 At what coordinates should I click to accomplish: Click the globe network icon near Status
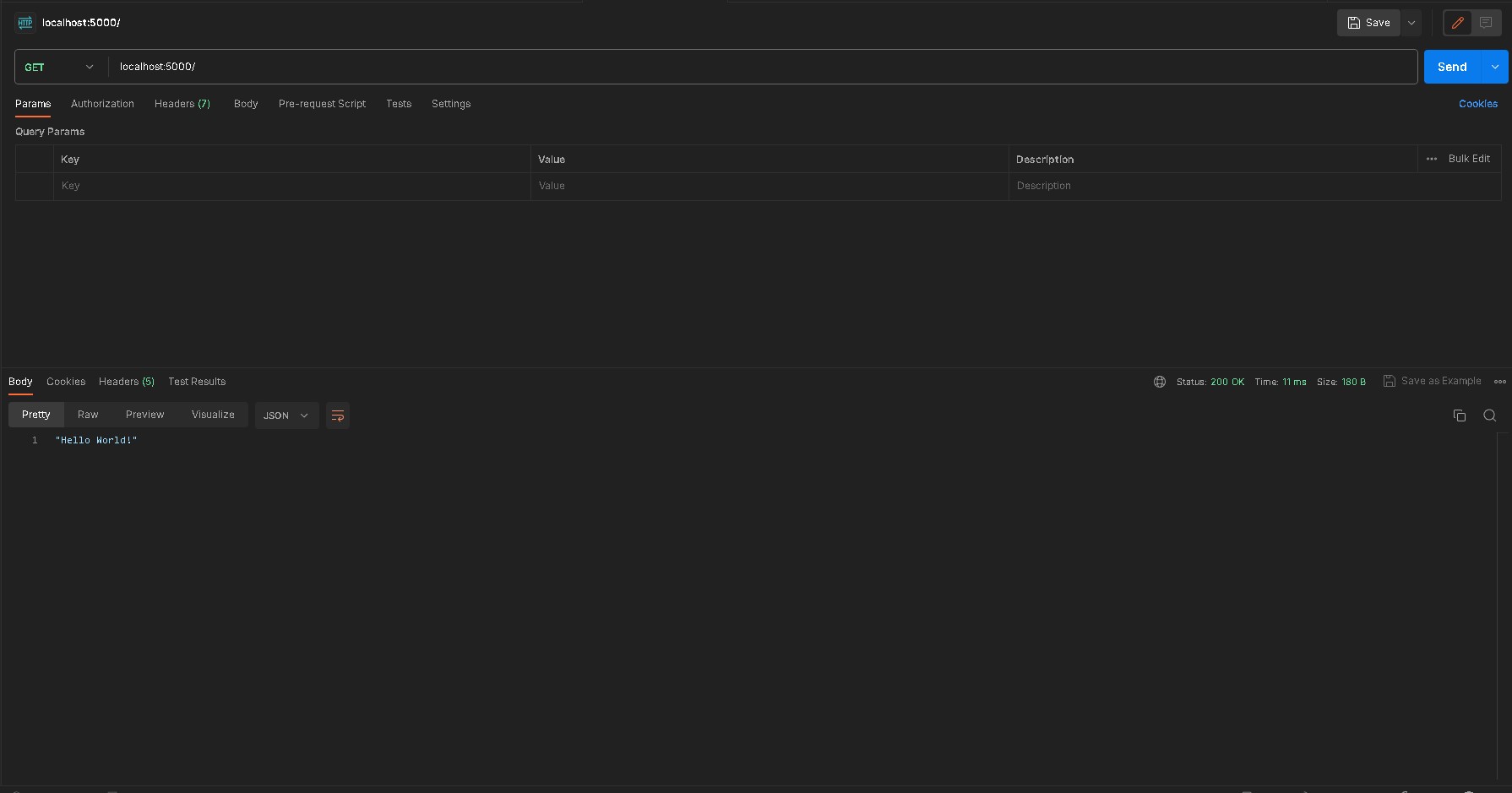pos(1160,382)
